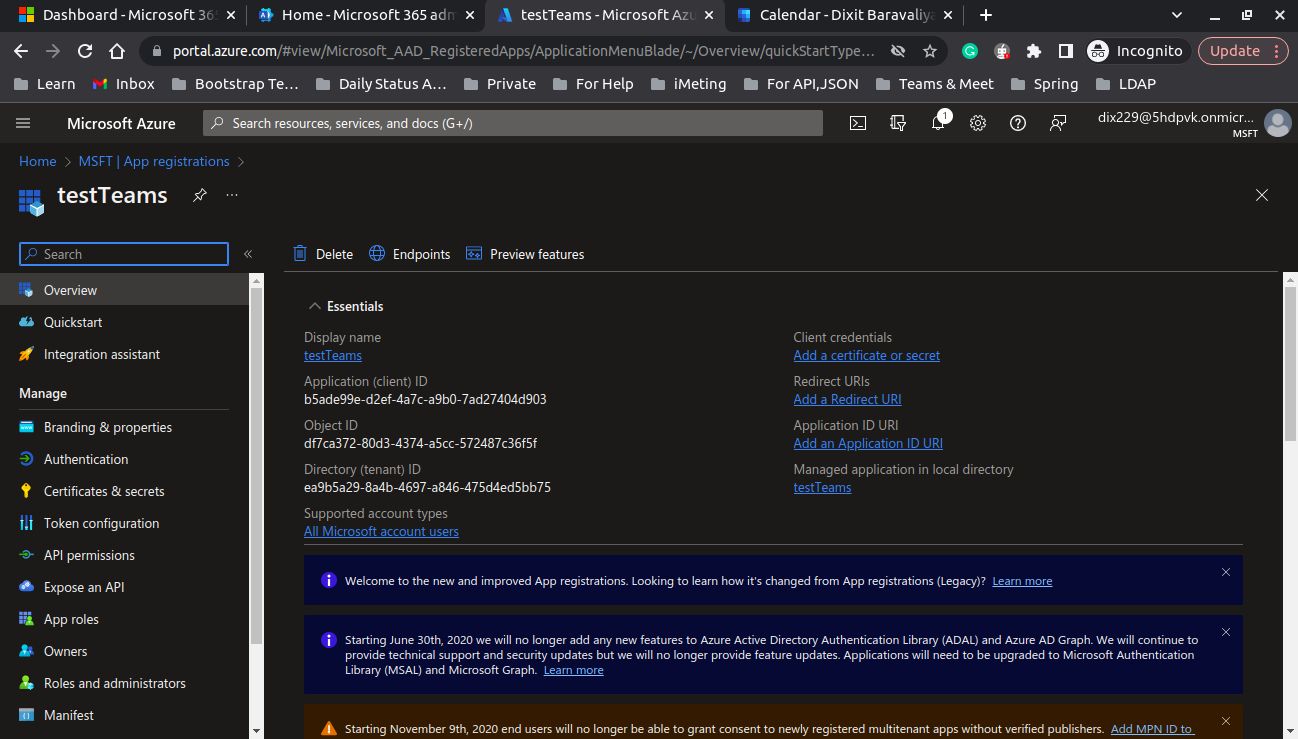Go back in browser history
The width and height of the screenshot is (1298, 739).
[x=21, y=51]
